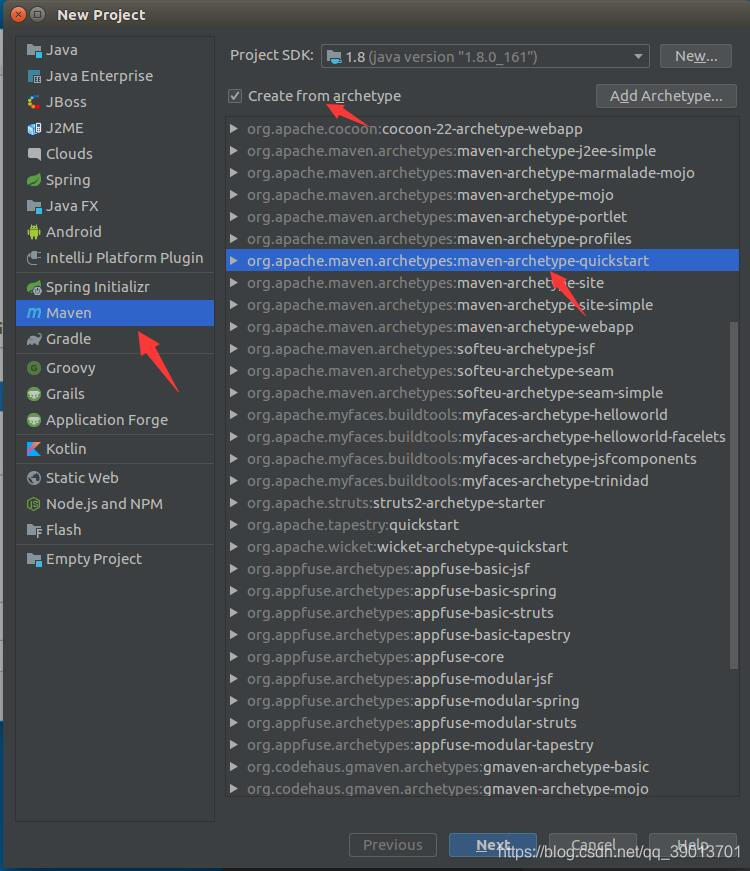Click the Next button

pyautogui.click(x=493, y=845)
